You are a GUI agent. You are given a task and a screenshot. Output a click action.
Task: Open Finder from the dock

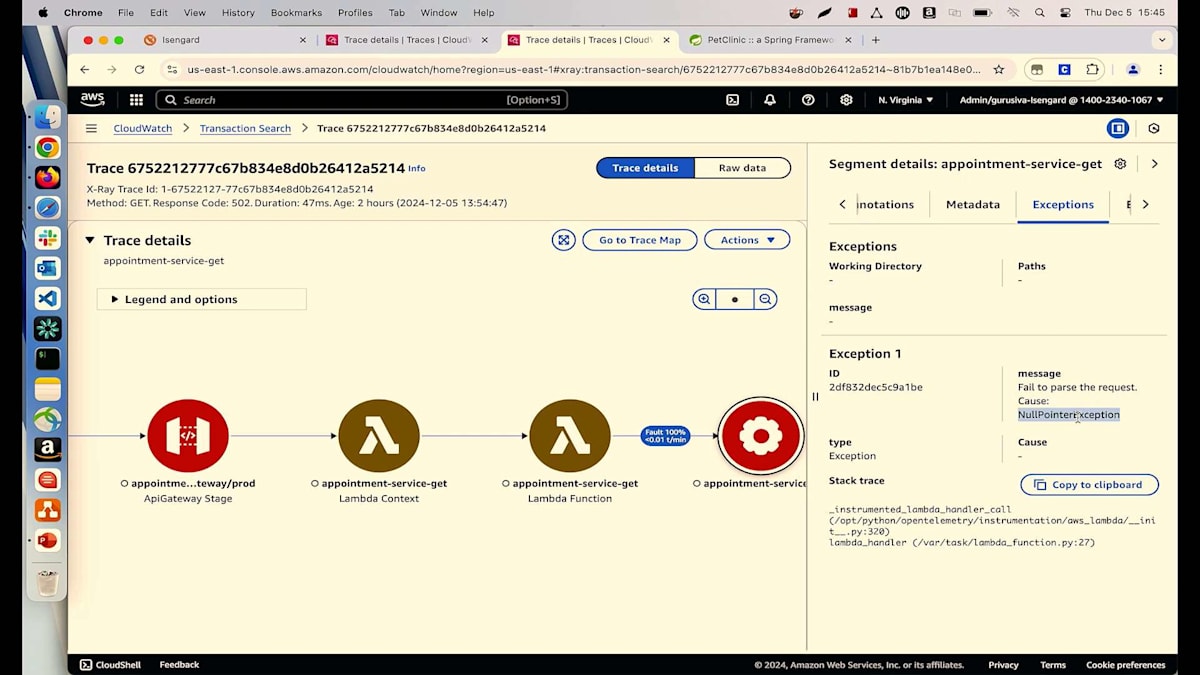coord(47,117)
